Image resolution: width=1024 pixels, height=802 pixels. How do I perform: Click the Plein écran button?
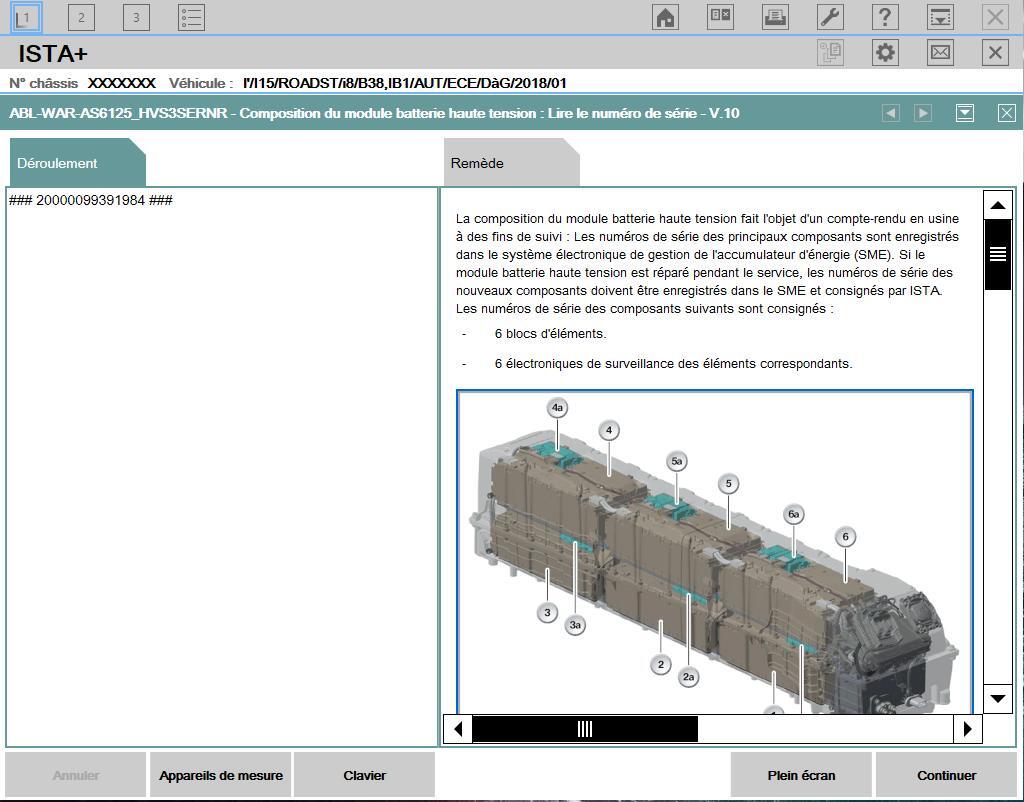coord(801,775)
